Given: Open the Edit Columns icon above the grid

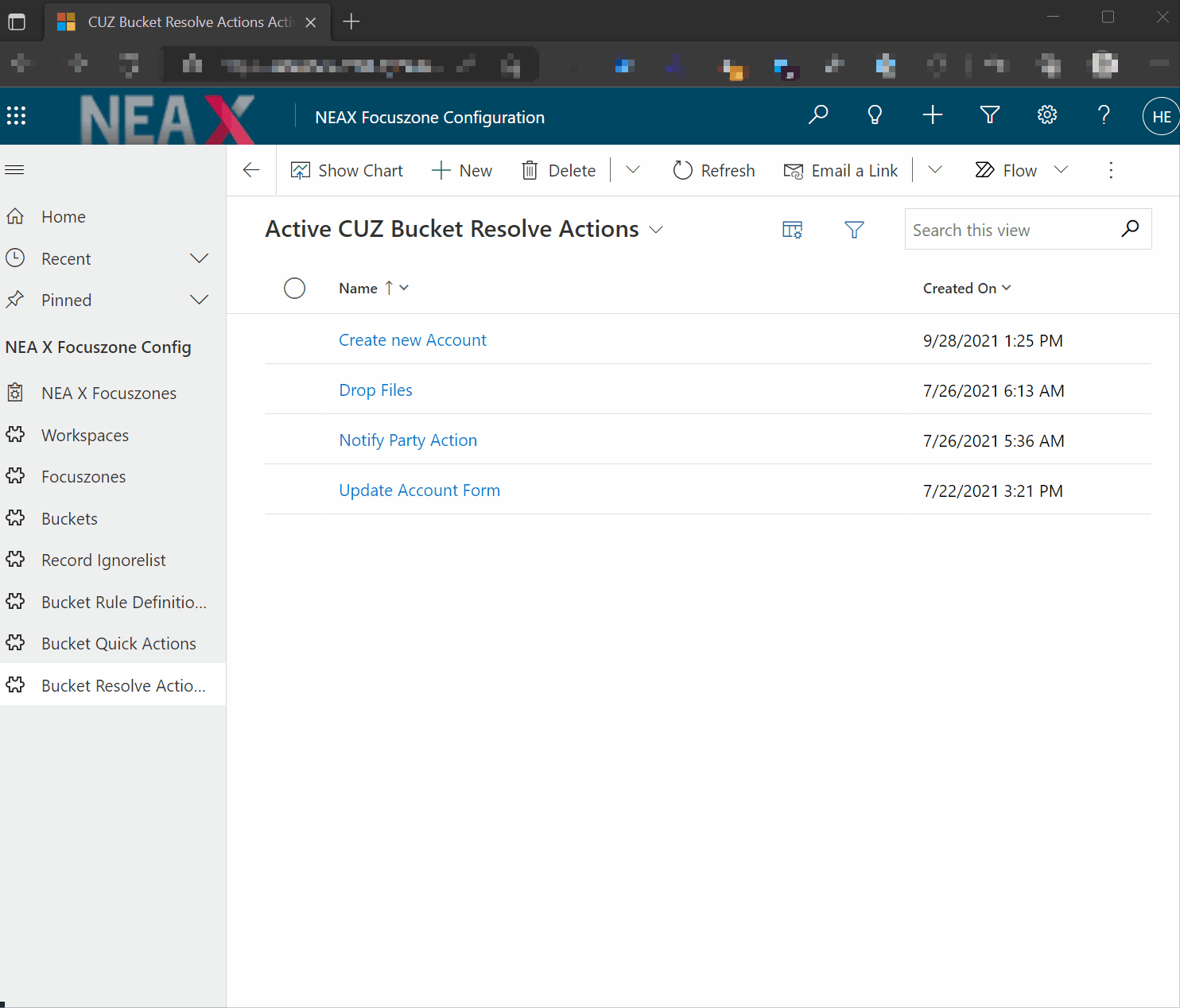Looking at the screenshot, I should click(x=792, y=230).
